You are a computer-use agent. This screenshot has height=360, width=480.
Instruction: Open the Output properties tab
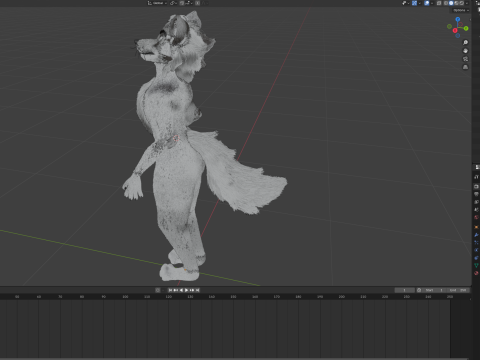click(476, 194)
